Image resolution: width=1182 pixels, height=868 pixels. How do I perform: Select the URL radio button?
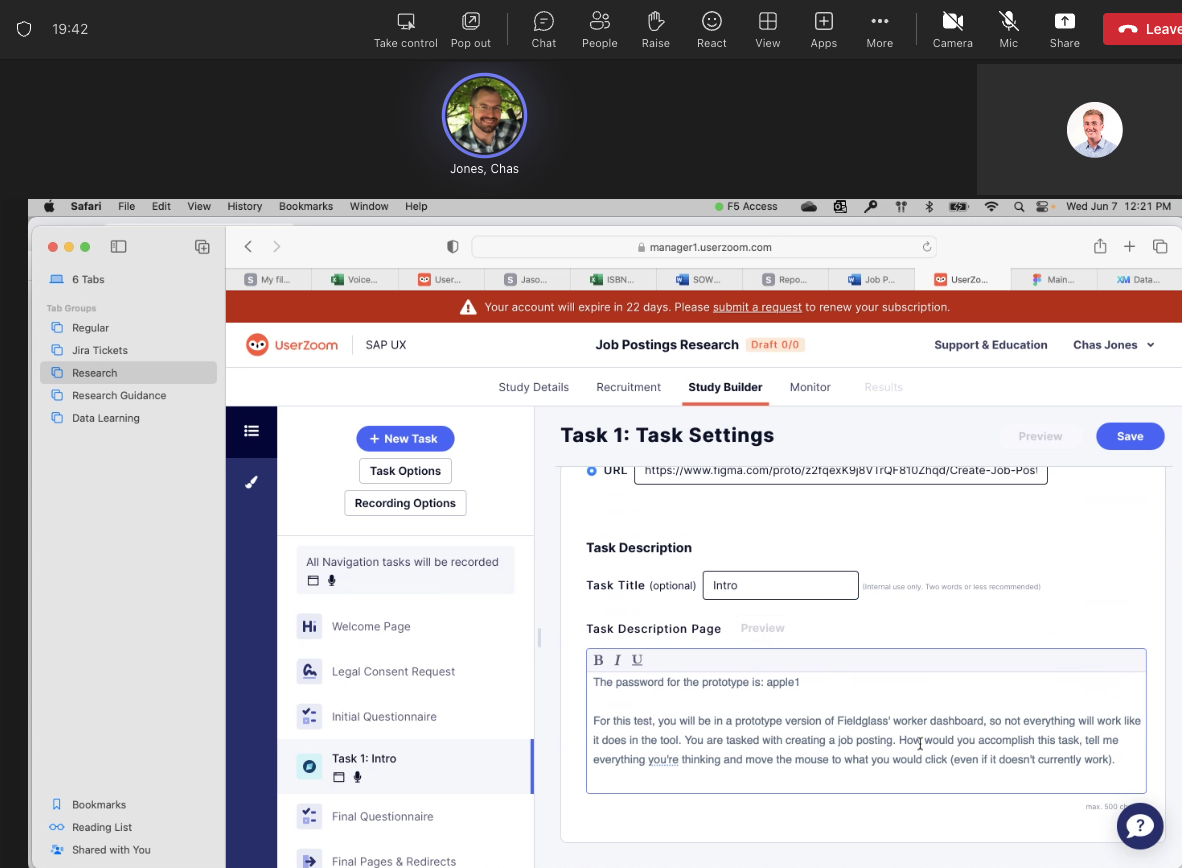(592, 471)
